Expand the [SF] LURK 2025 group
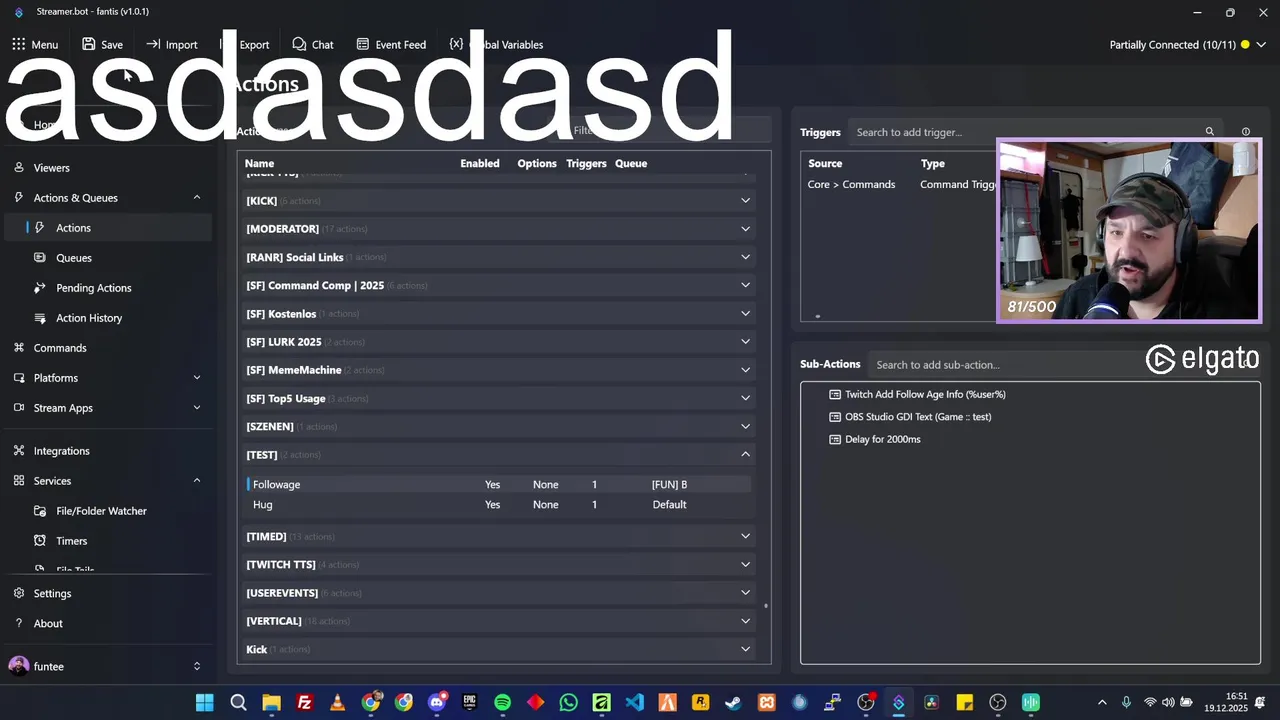Screen dimensions: 1280x720 [745, 342]
